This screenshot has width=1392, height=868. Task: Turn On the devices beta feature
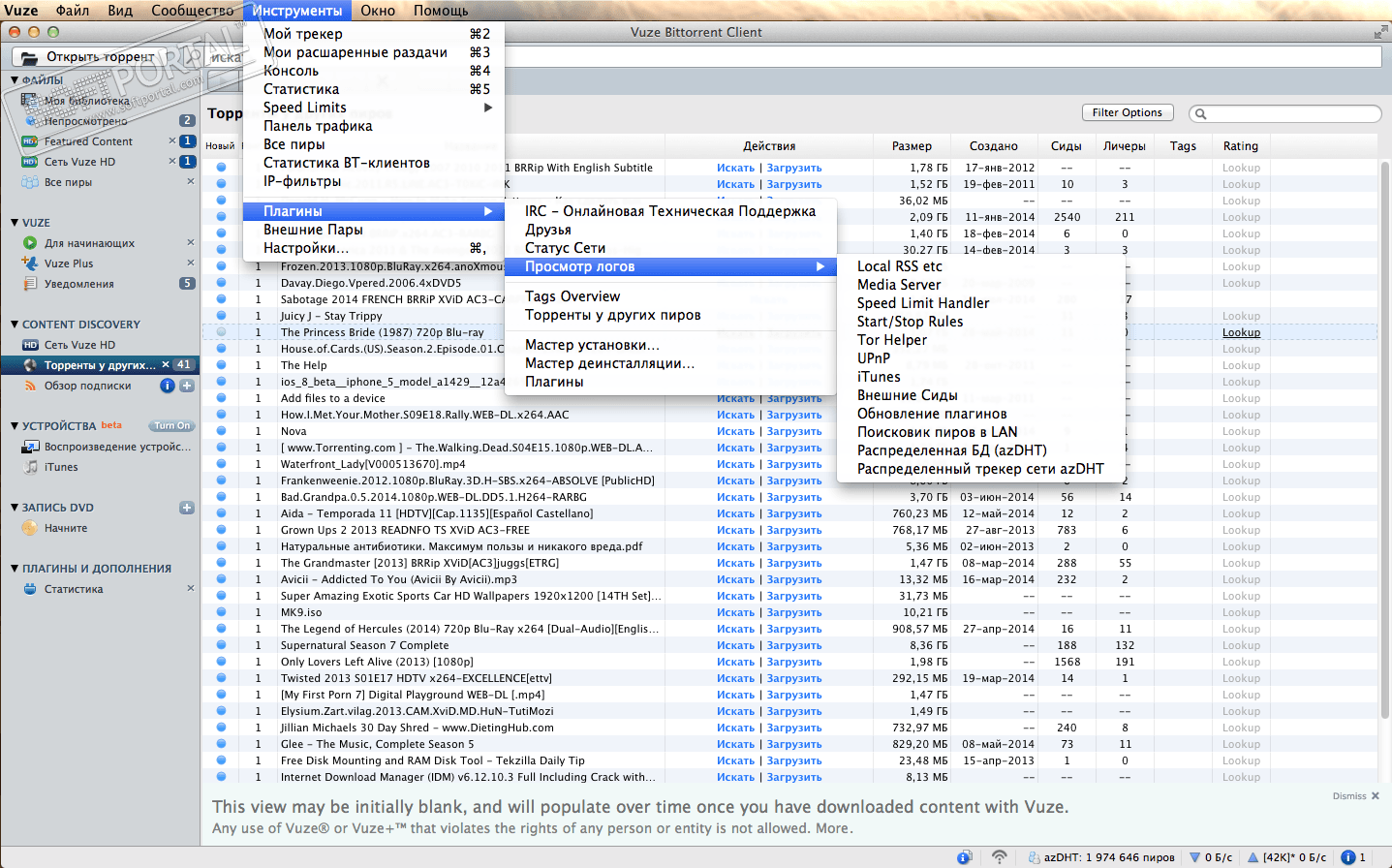(171, 426)
